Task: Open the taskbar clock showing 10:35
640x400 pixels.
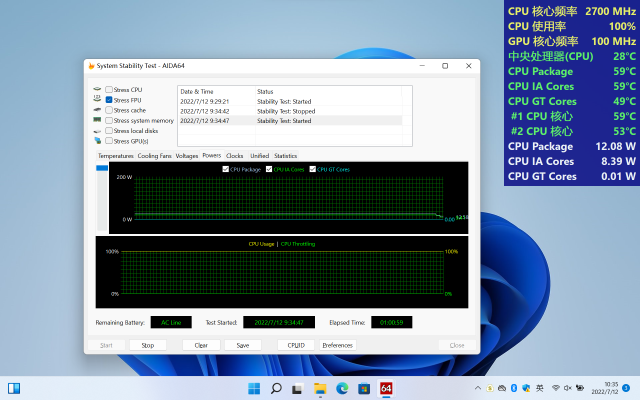Action: pyautogui.click(x=605, y=388)
